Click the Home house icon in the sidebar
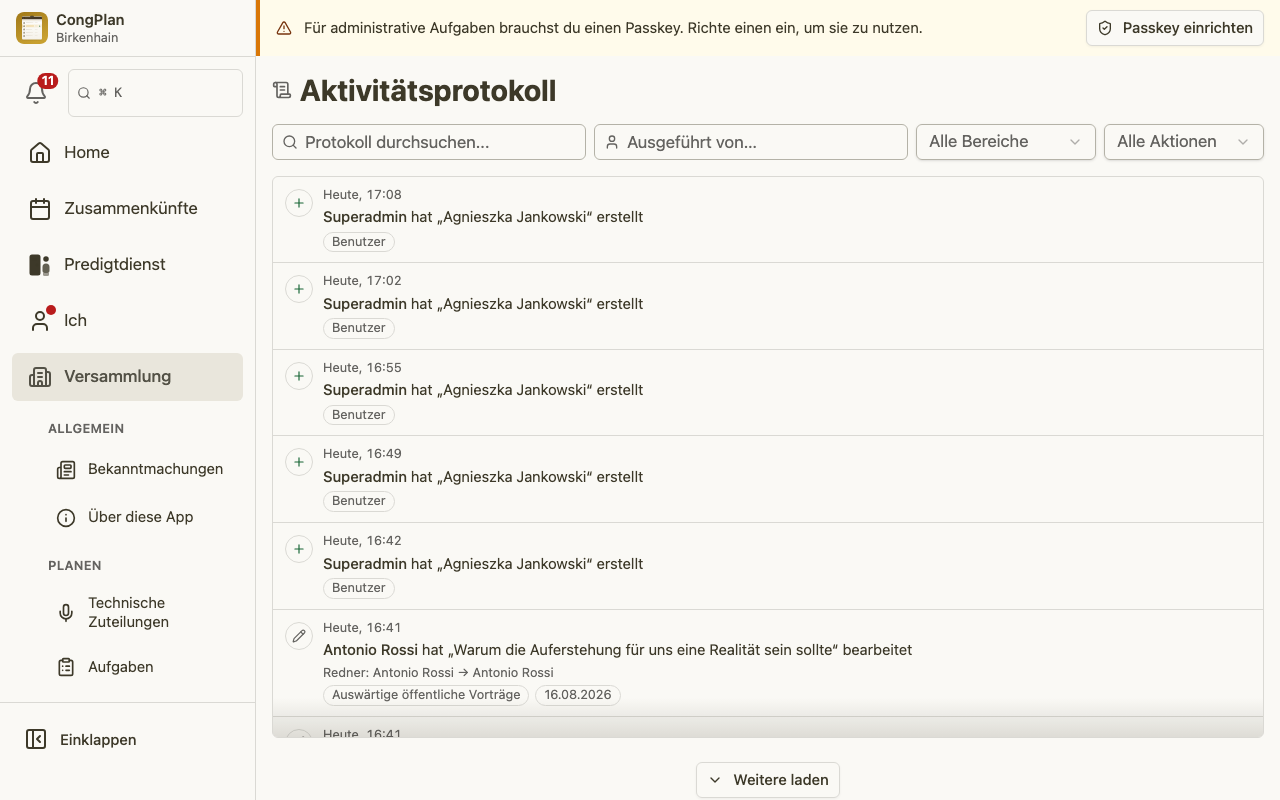The width and height of the screenshot is (1280, 800). click(40, 152)
